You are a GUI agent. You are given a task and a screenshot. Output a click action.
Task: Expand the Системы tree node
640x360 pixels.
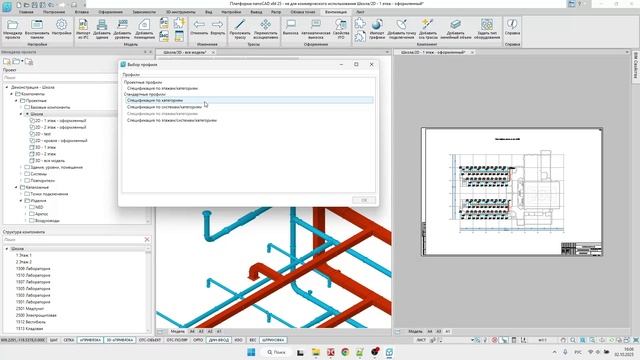pos(21,174)
